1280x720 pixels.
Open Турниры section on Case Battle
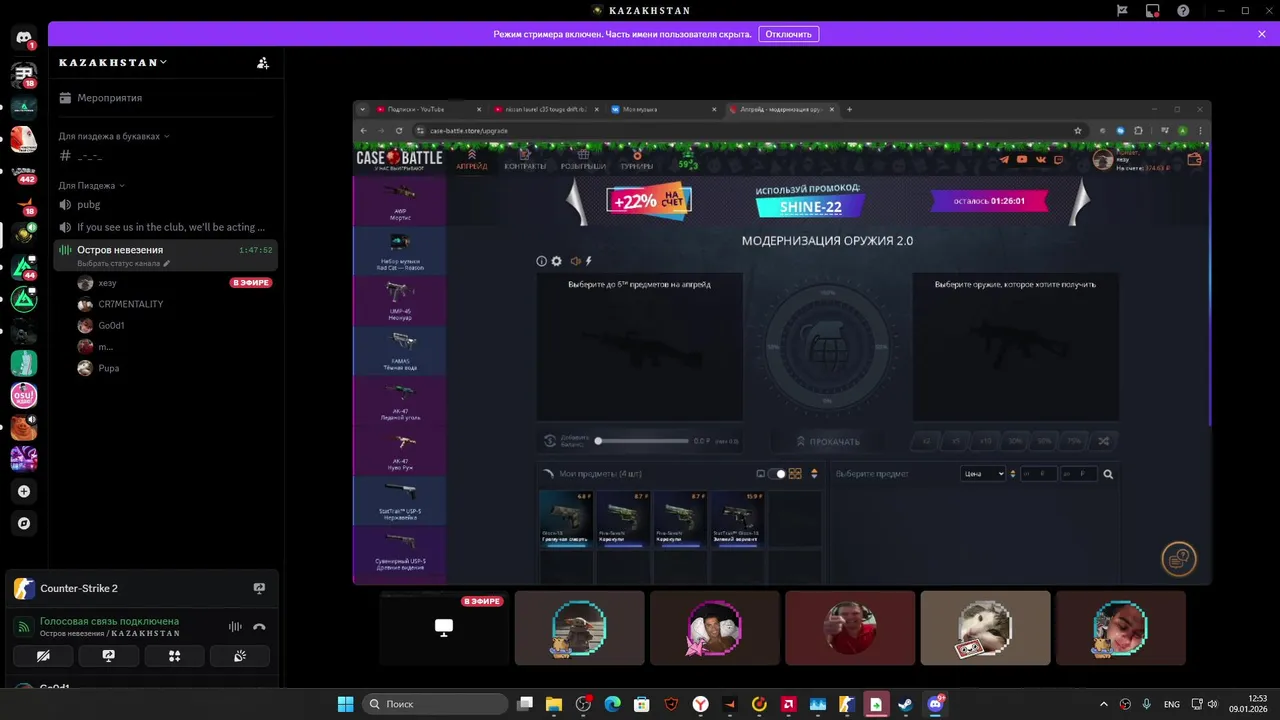636,160
